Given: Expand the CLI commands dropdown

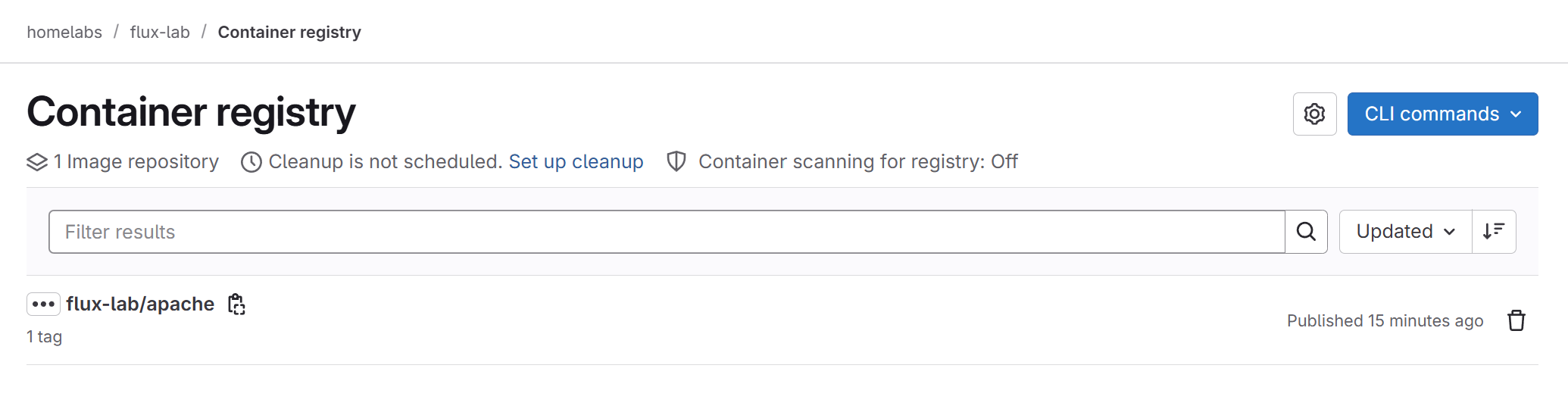Looking at the screenshot, I should coord(1442,114).
